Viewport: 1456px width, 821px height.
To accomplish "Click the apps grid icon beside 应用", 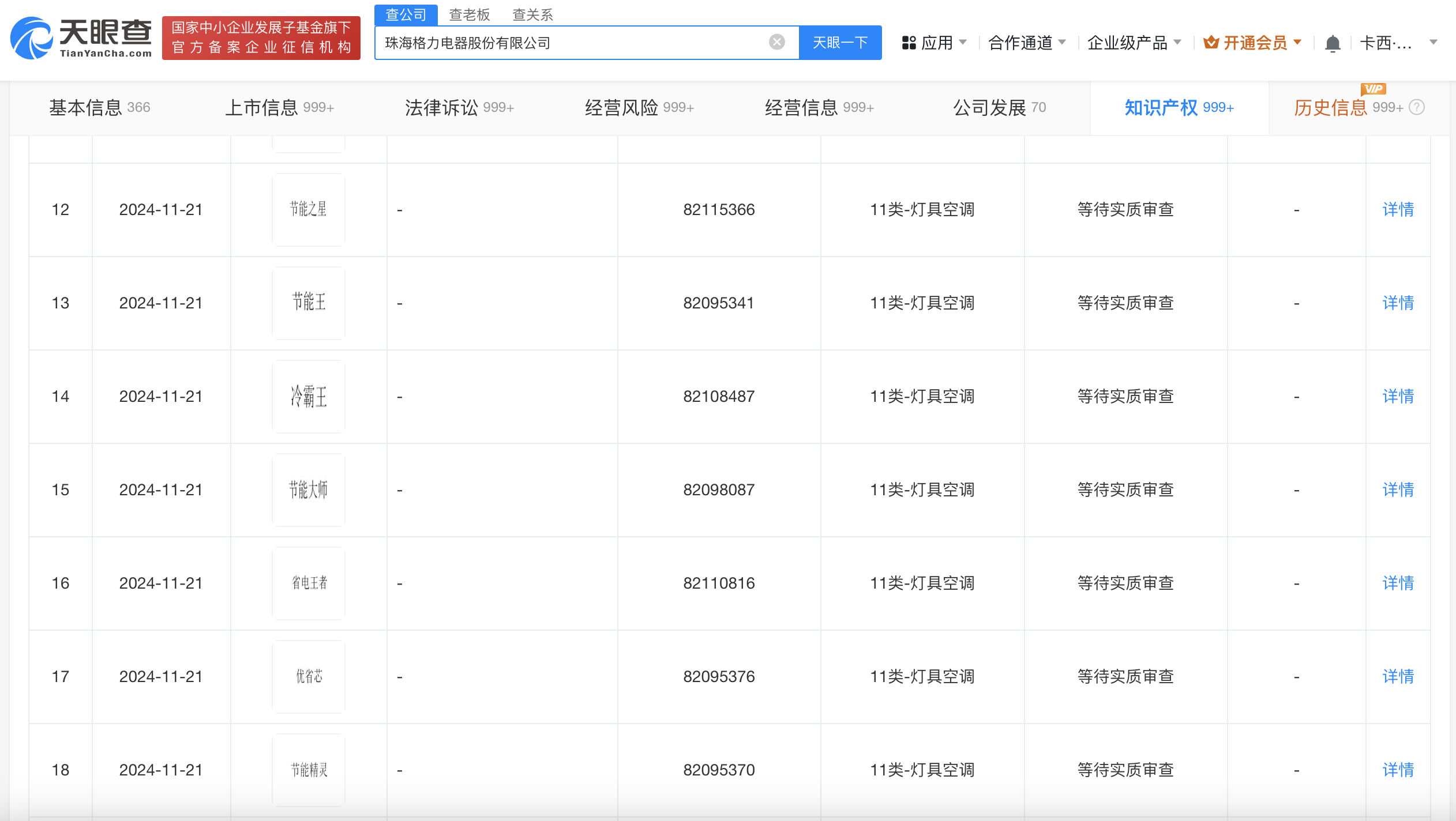I will pyautogui.click(x=909, y=42).
